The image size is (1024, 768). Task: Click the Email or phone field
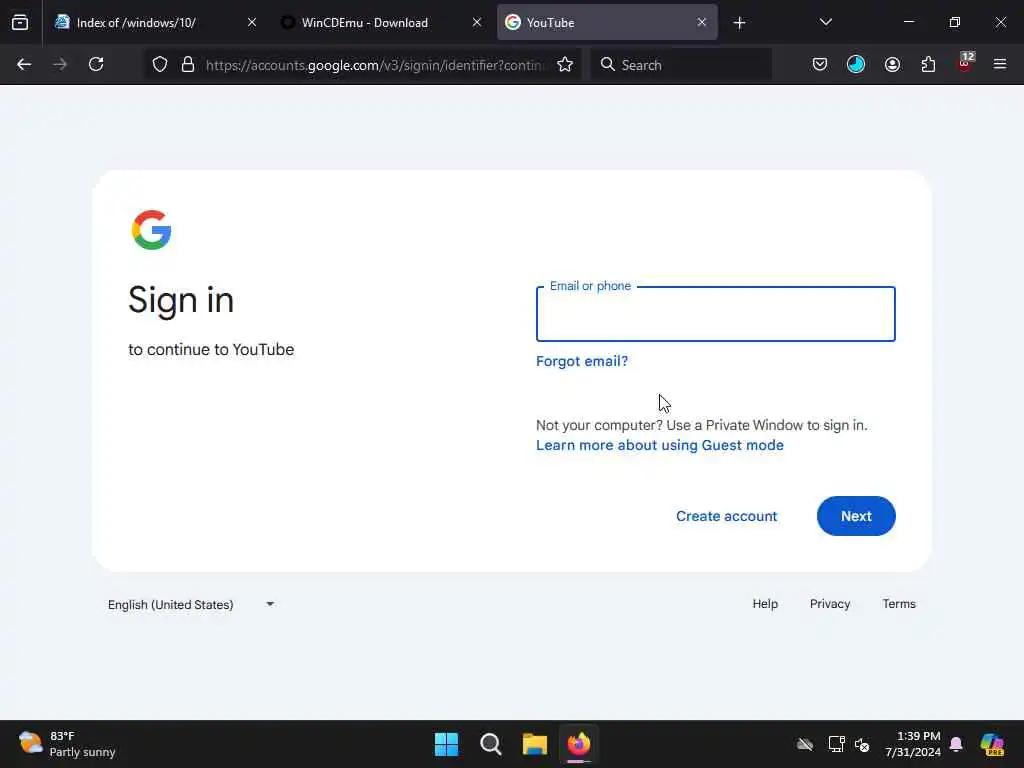click(716, 314)
